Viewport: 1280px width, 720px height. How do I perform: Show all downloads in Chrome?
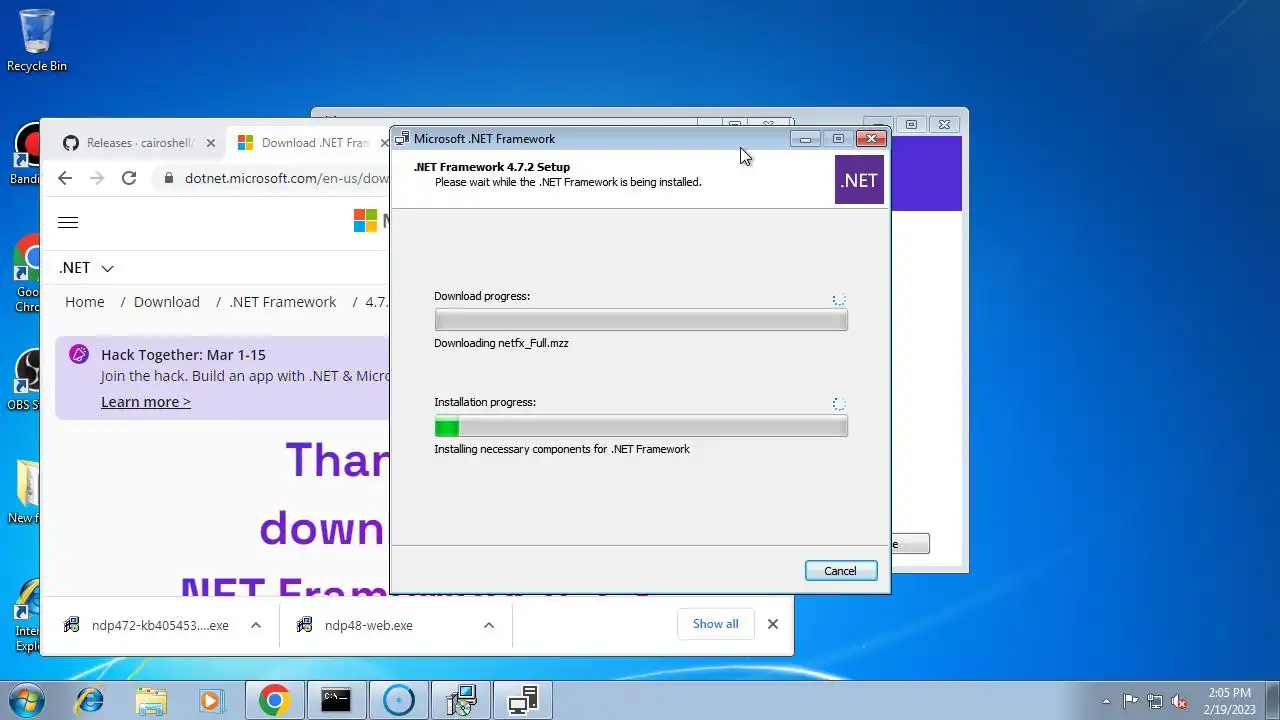click(716, 624)
